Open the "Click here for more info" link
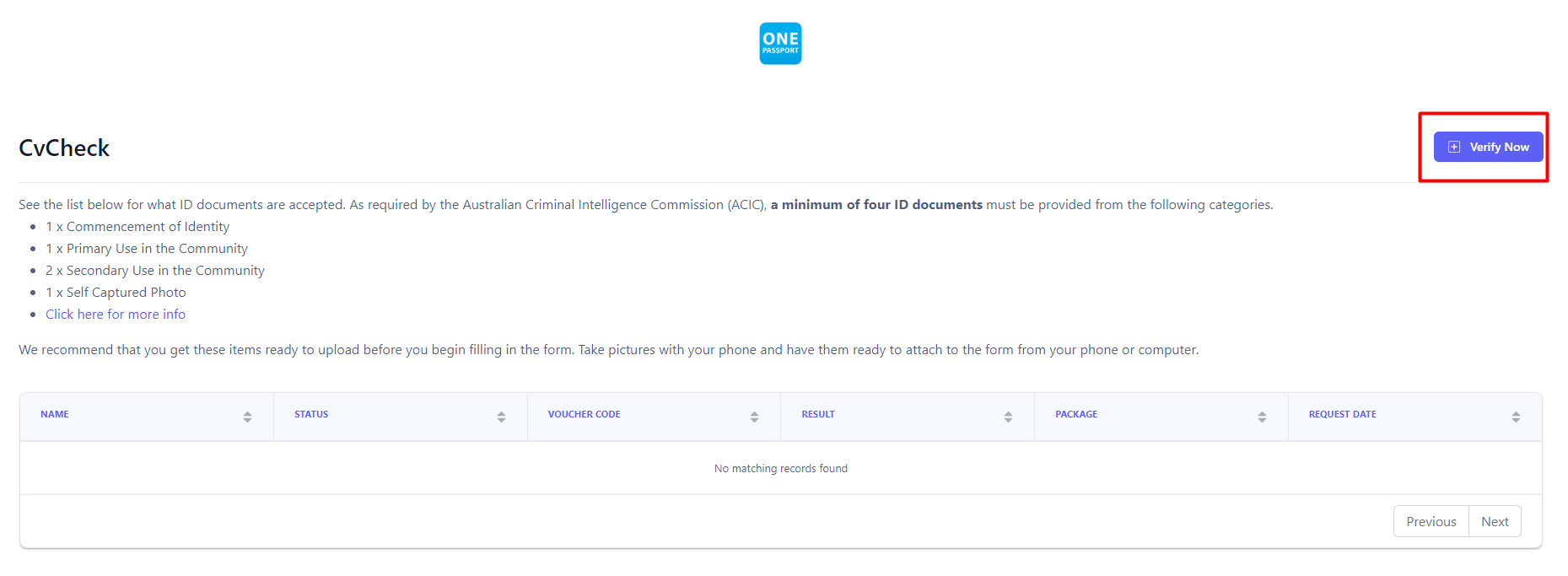The height and width of the screenshot is (576, 1568). coord(116,314)
